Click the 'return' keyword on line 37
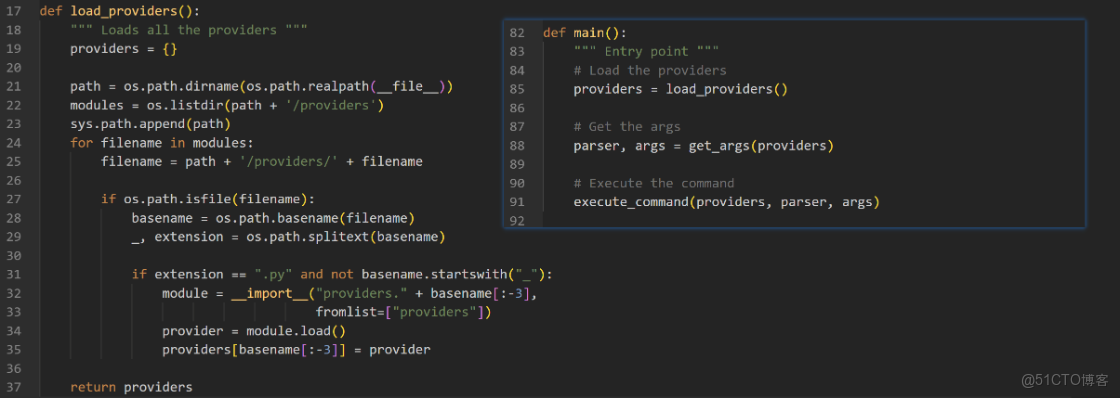Viewport: 1120px width, 398px height. [x=93, y=387]
